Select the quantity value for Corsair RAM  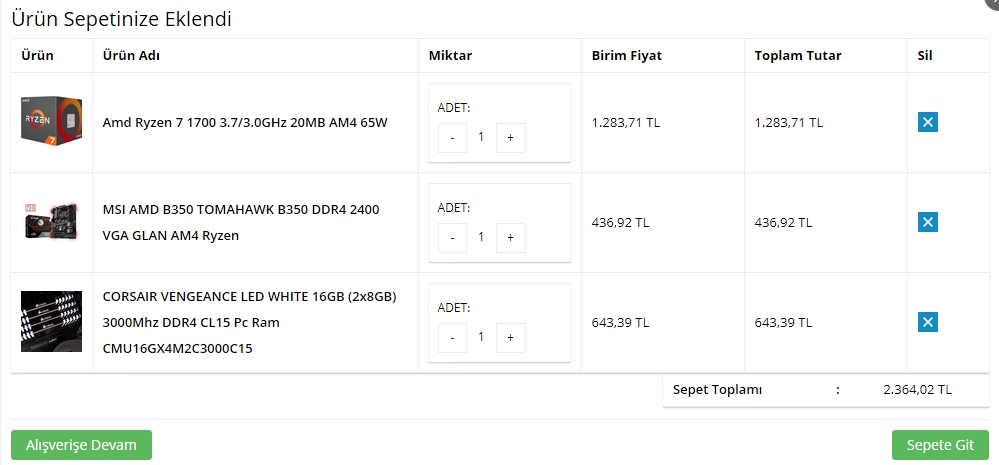[481, 336]
